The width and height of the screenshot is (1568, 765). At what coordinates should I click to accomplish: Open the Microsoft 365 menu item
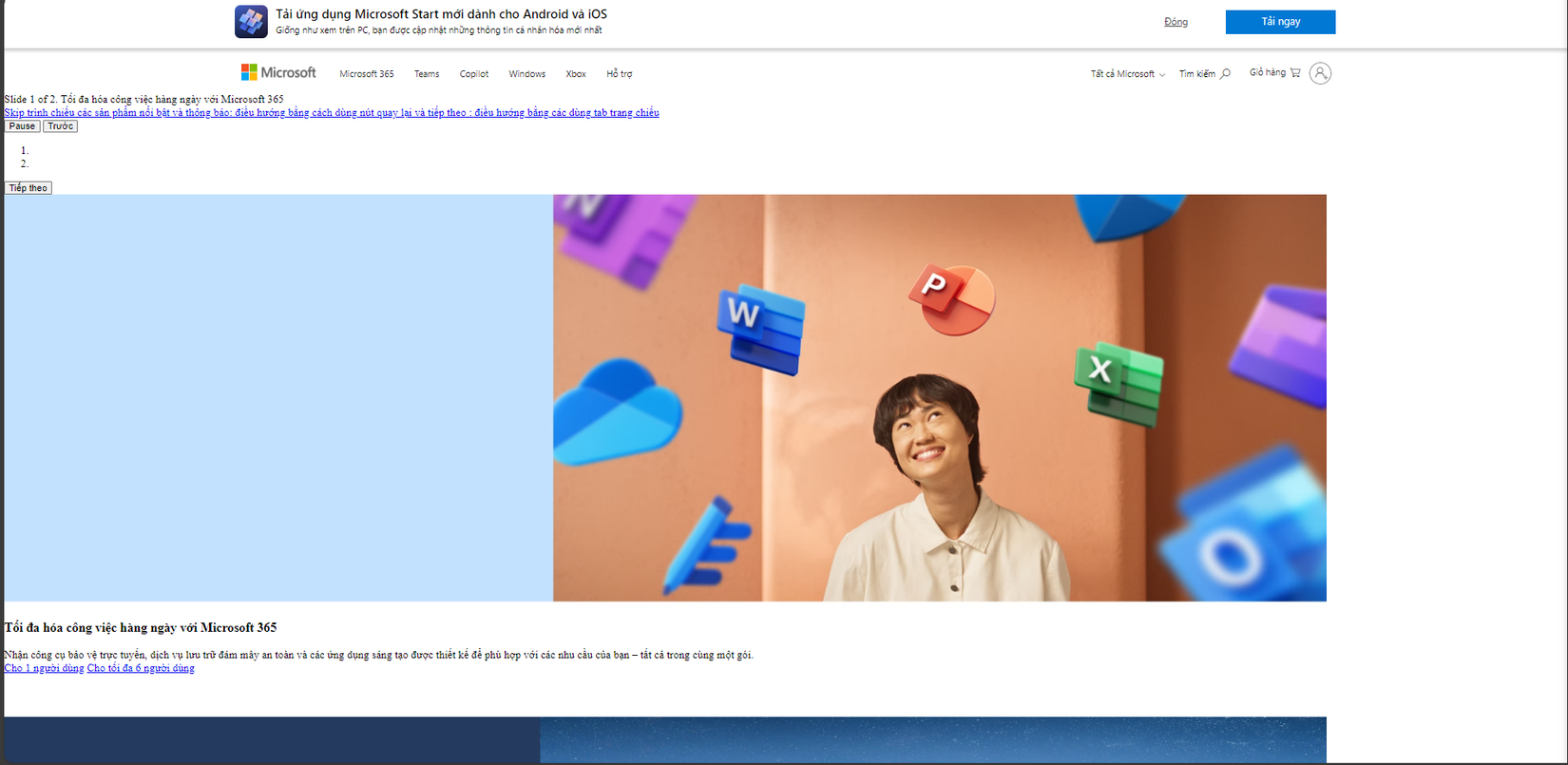pos(367,74)
